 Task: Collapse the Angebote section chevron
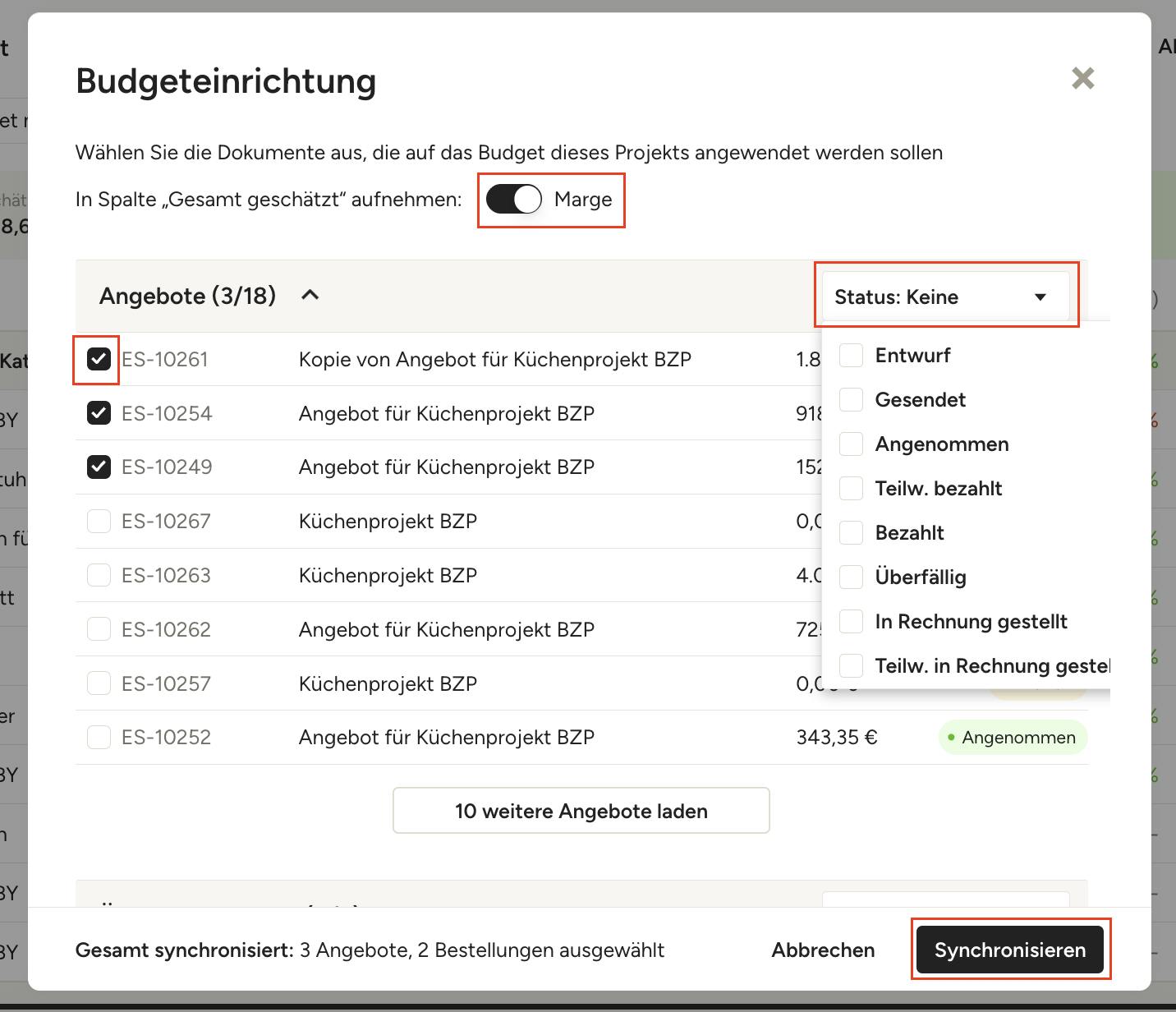pos(310,296)
